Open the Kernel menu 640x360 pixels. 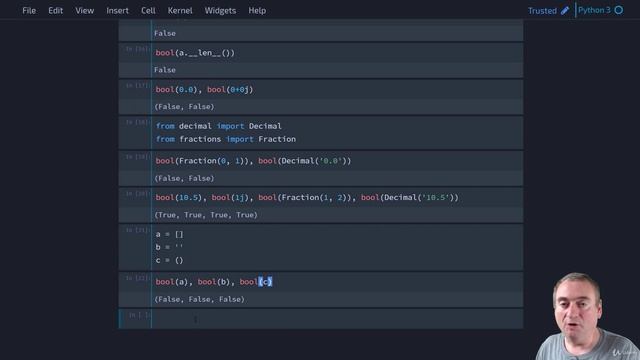[180, 11]
